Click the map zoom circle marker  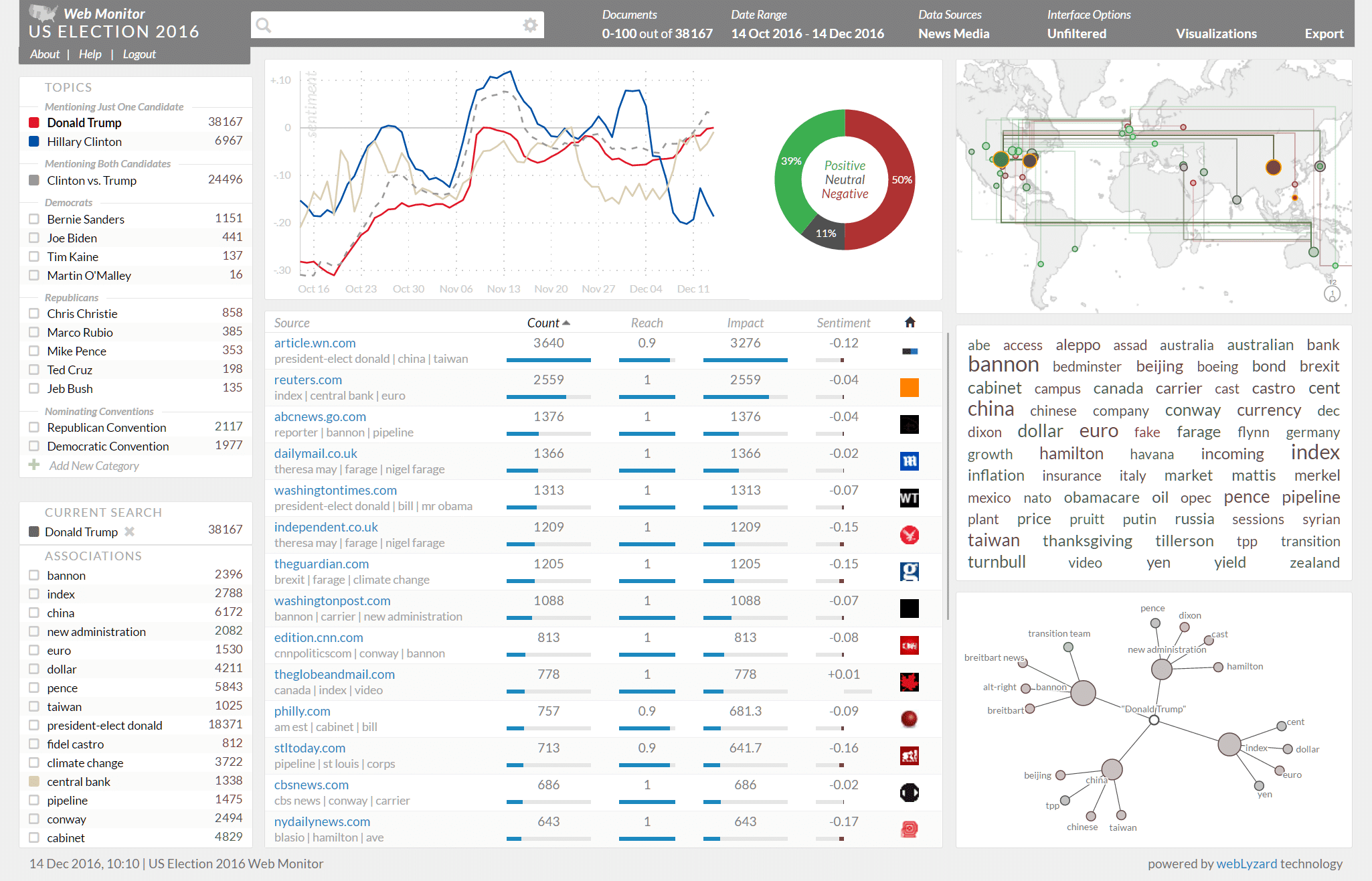[x=1332, y=294]
